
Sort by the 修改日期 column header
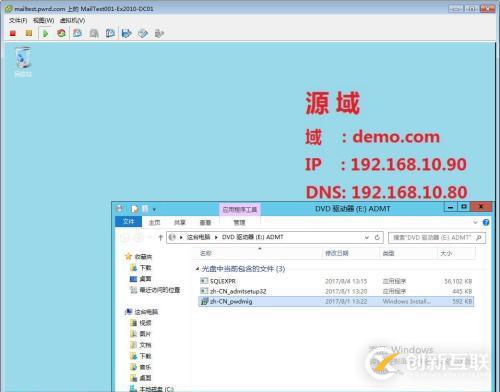[x=337, y=253]
